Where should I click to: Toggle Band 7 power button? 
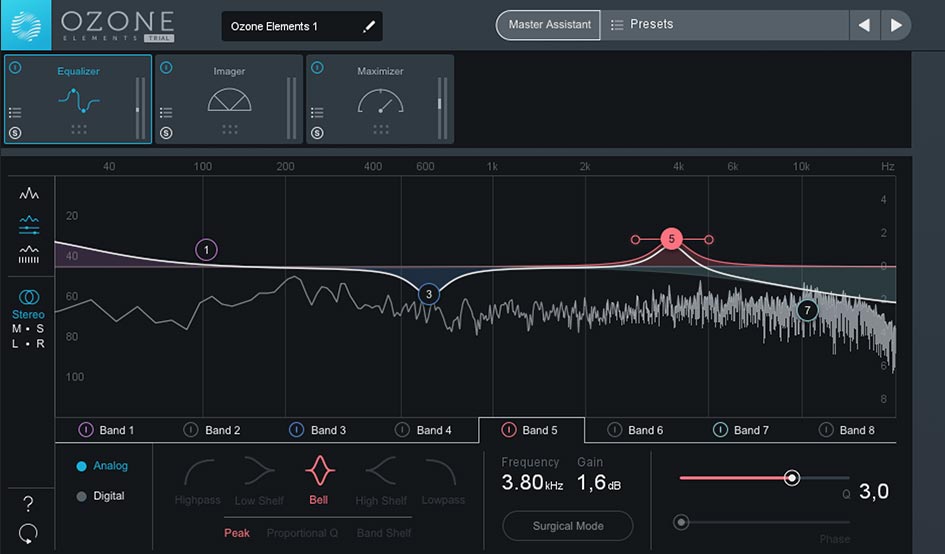click(x=720, y=430)
